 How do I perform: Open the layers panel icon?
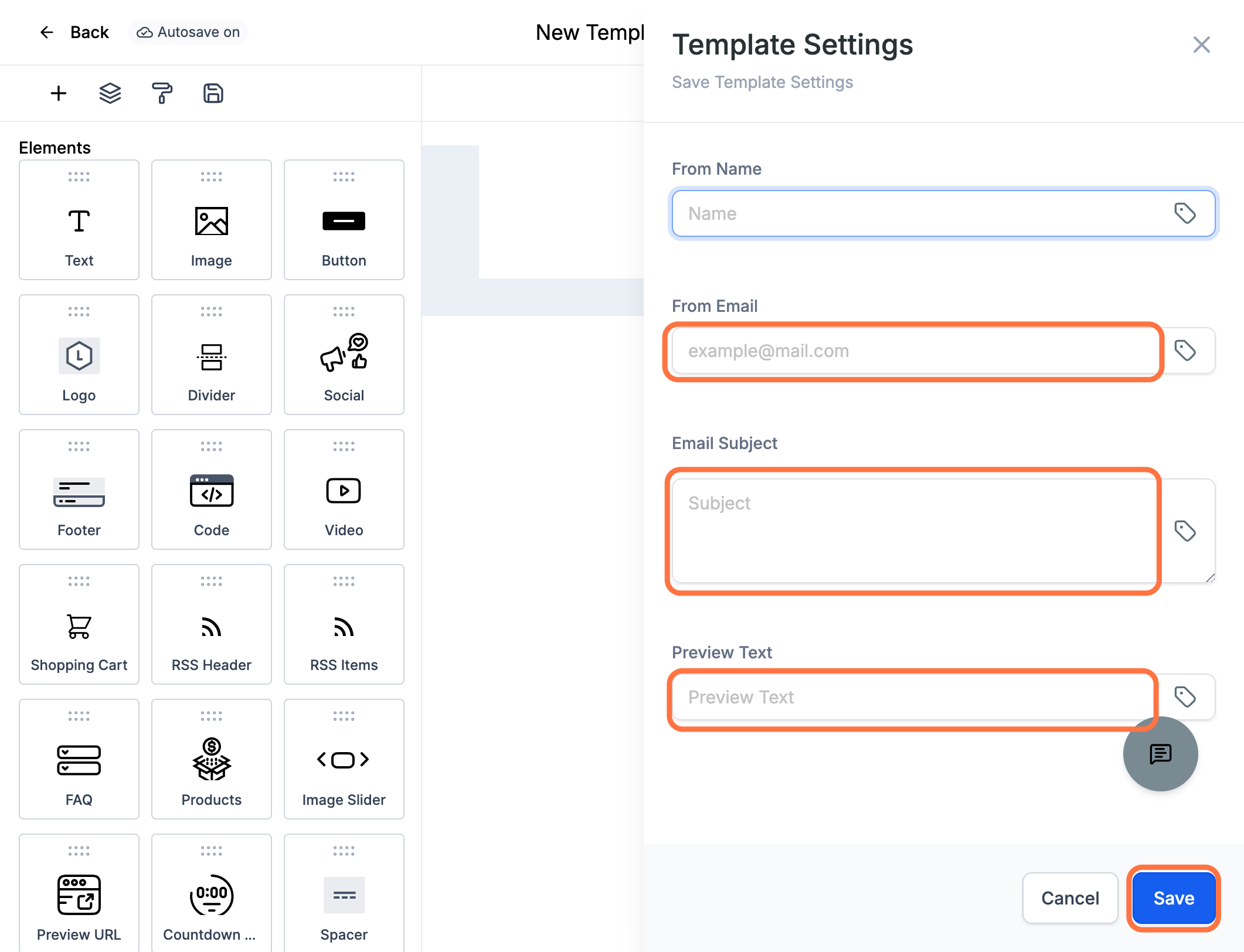110,93
